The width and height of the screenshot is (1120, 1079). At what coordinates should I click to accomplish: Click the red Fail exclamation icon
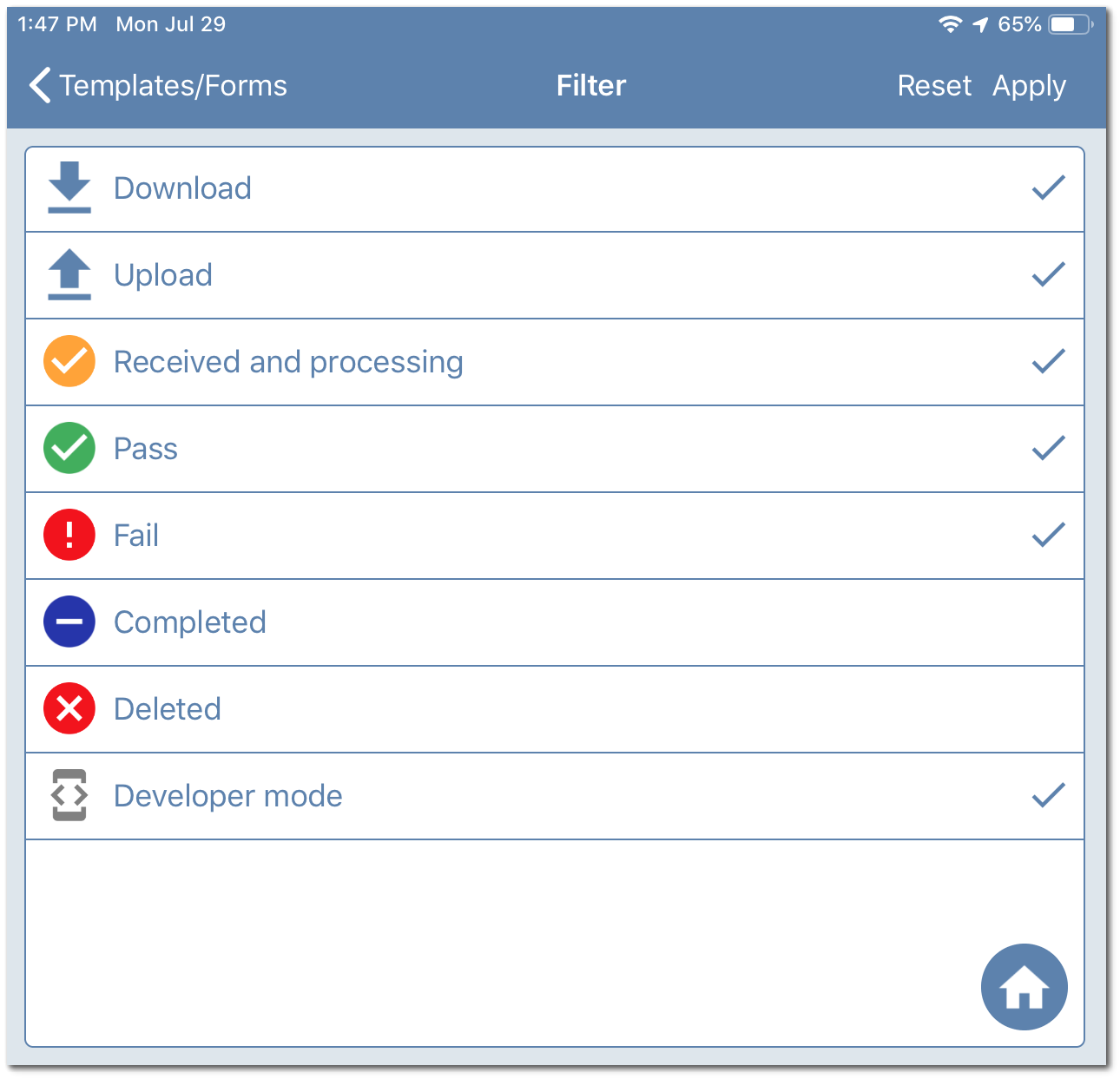pos(69,535)
